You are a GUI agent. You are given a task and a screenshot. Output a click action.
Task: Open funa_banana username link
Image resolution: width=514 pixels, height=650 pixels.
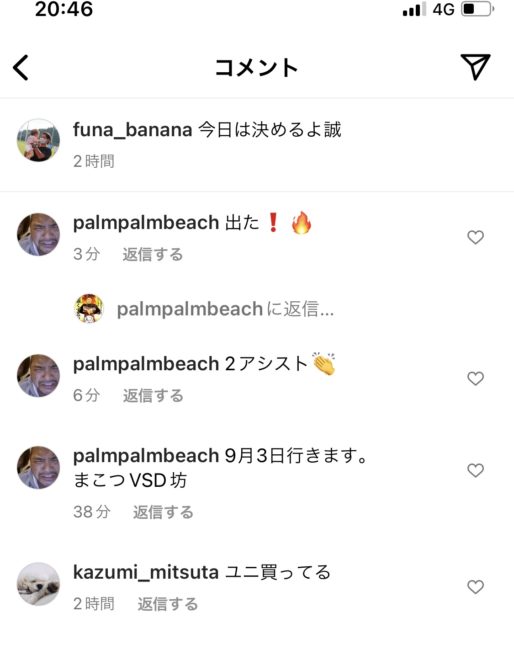pyautogui.click(x=132, y=130)
